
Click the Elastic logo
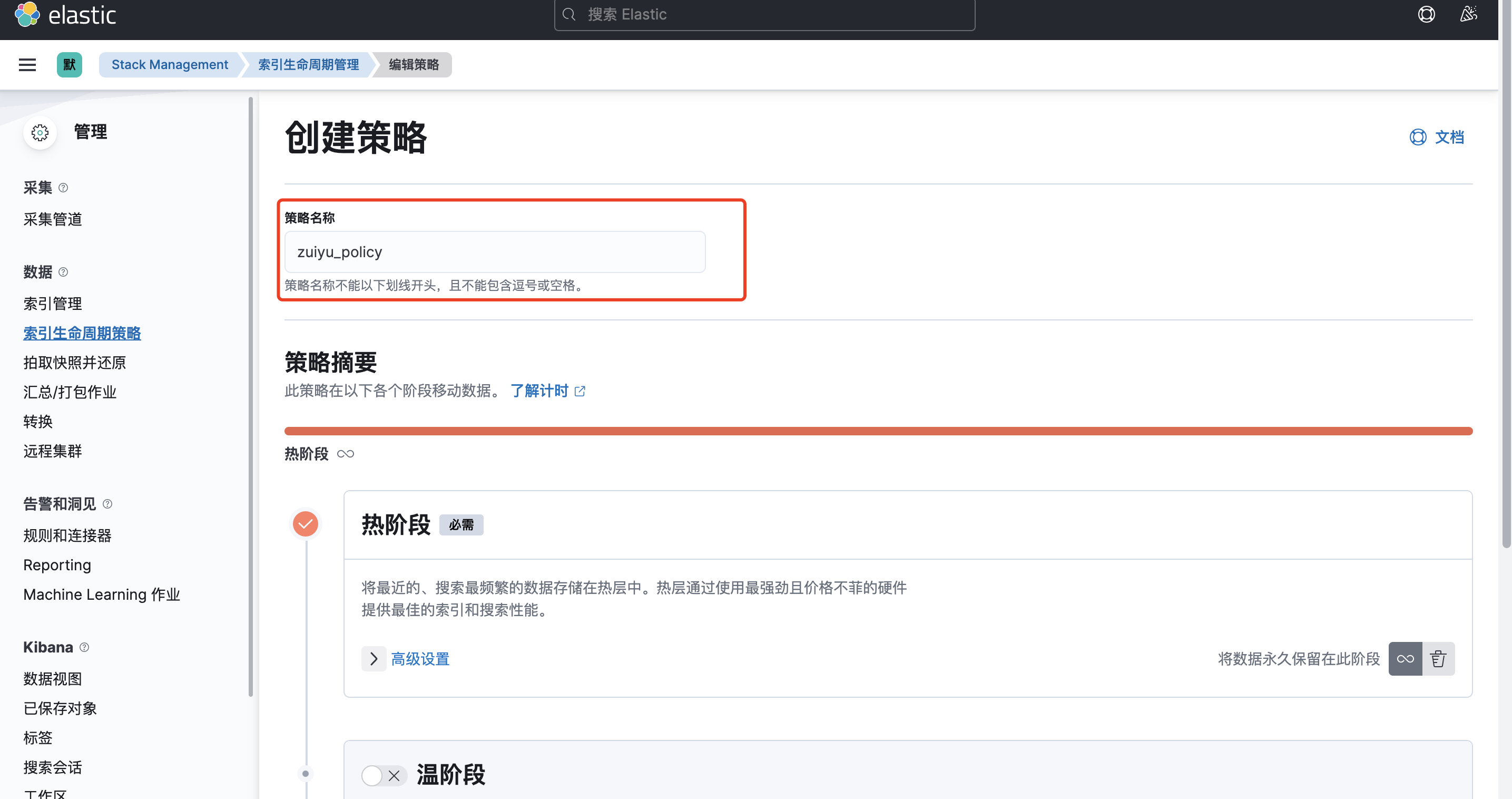tap(65, 15)
